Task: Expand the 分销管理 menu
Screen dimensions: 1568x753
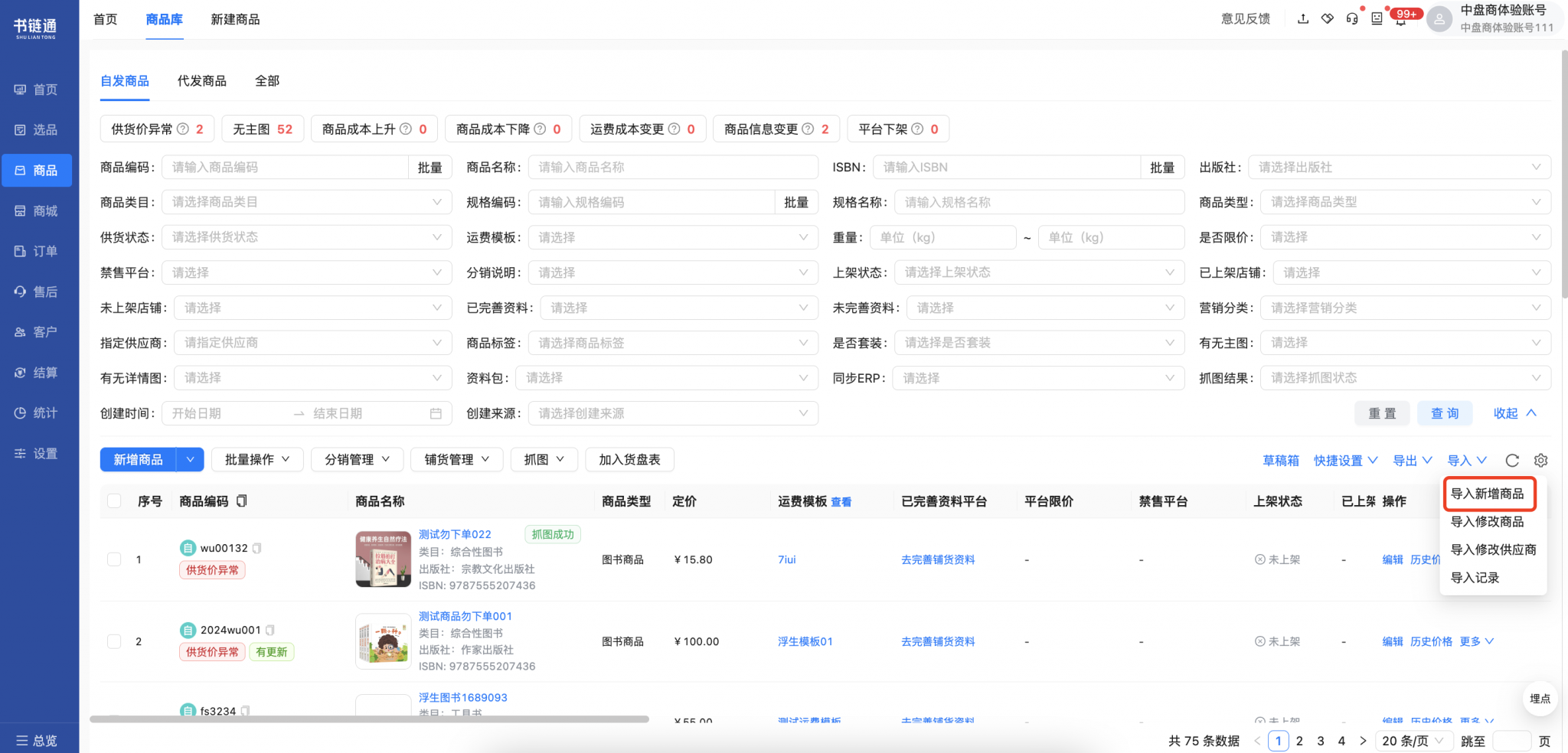Action: (357, 459)
